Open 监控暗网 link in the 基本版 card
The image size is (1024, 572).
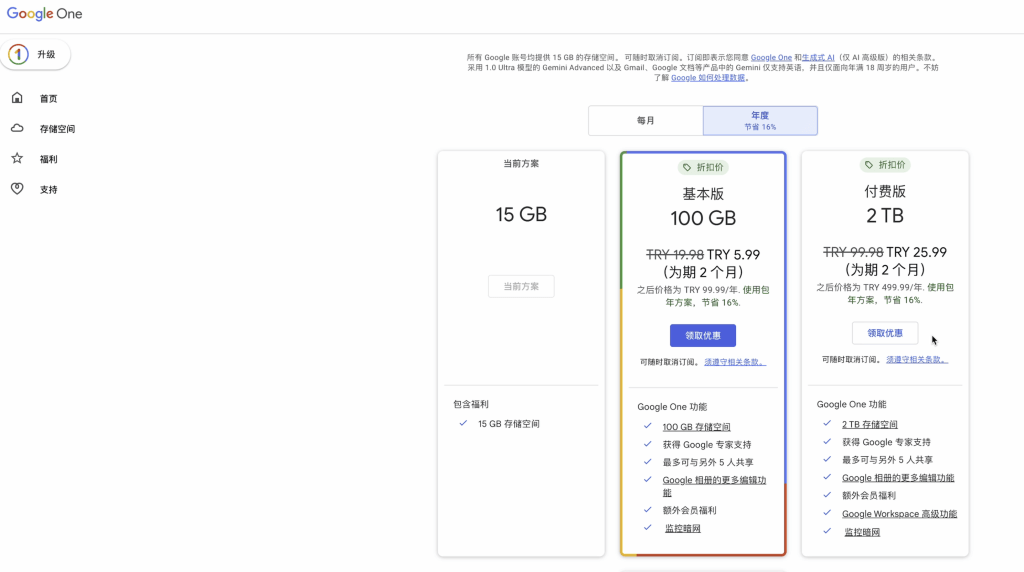(682, 528)
